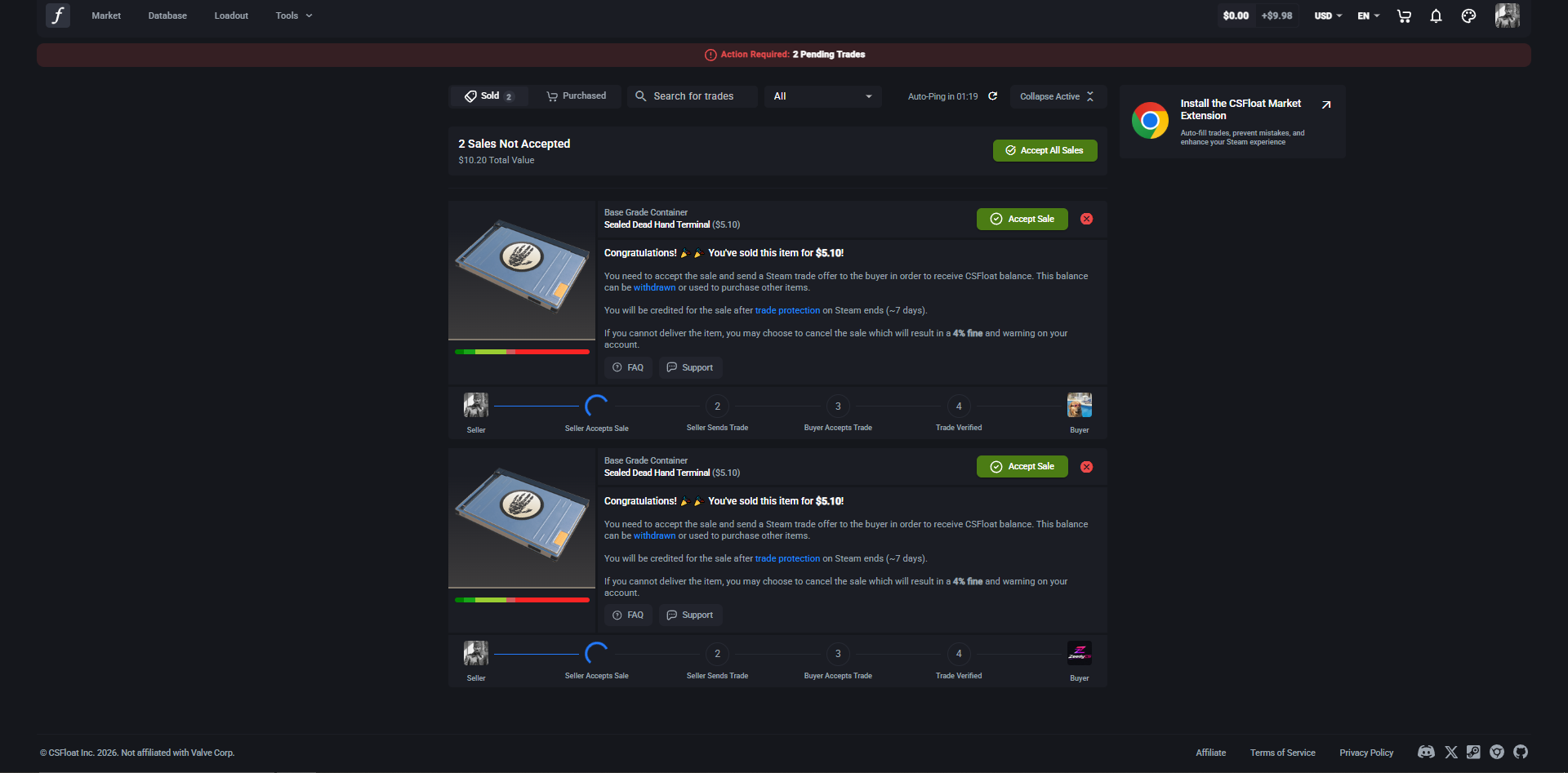The image size is (1568, 773).
Task: Click the action required alert icon
Action: coord(710,55)
